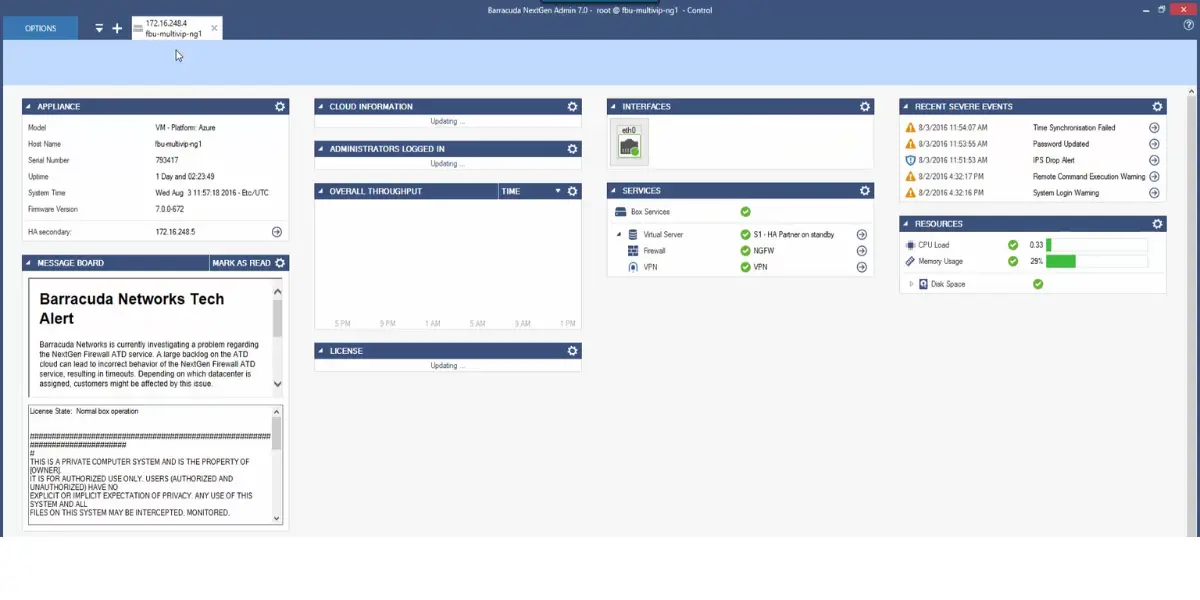The width and height of the screenshot is (1200, 600).
Task: Collapse the Recent Severe Events panel
Action: coord(906,106)
